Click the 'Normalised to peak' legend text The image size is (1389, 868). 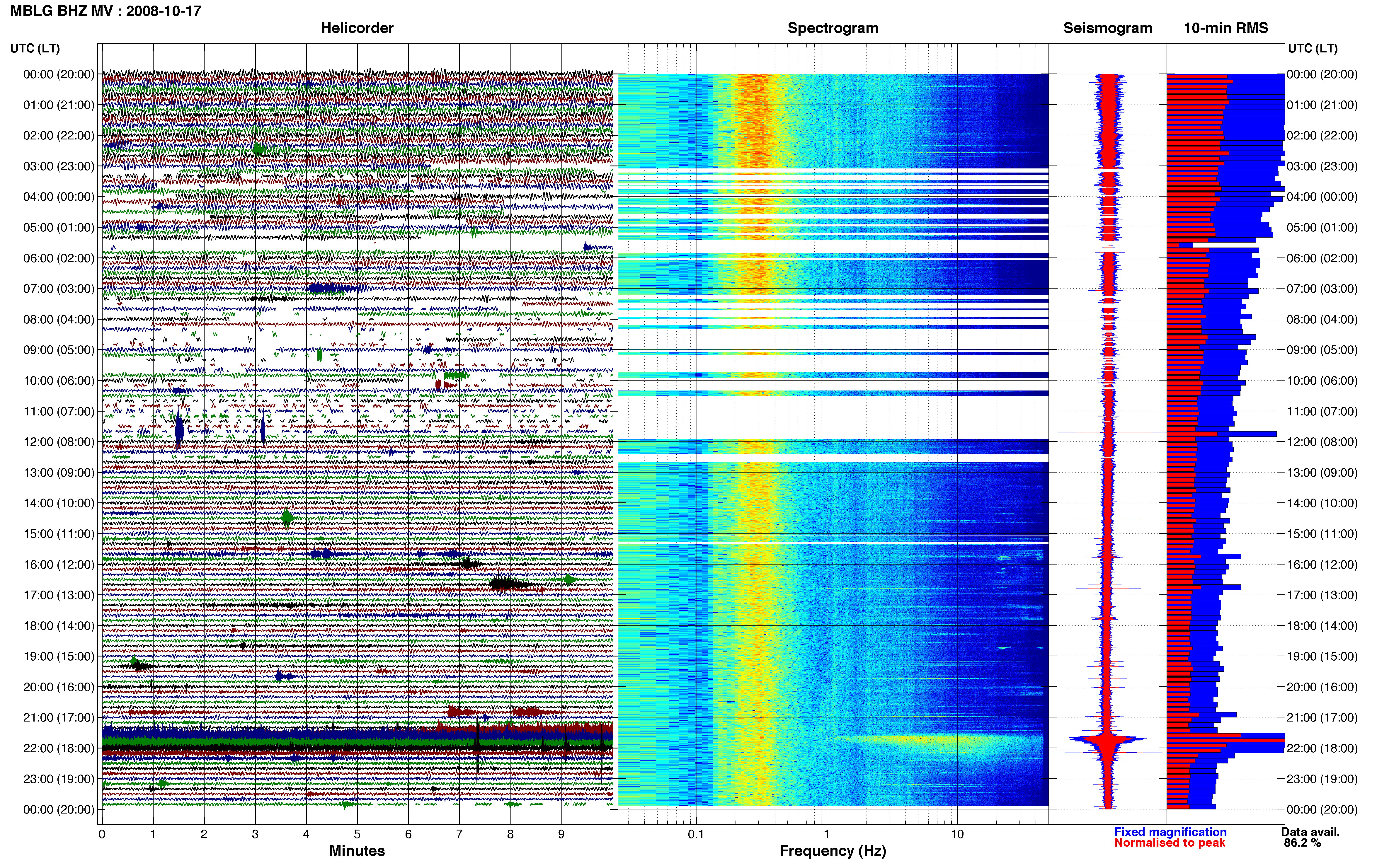(1170, 843)
